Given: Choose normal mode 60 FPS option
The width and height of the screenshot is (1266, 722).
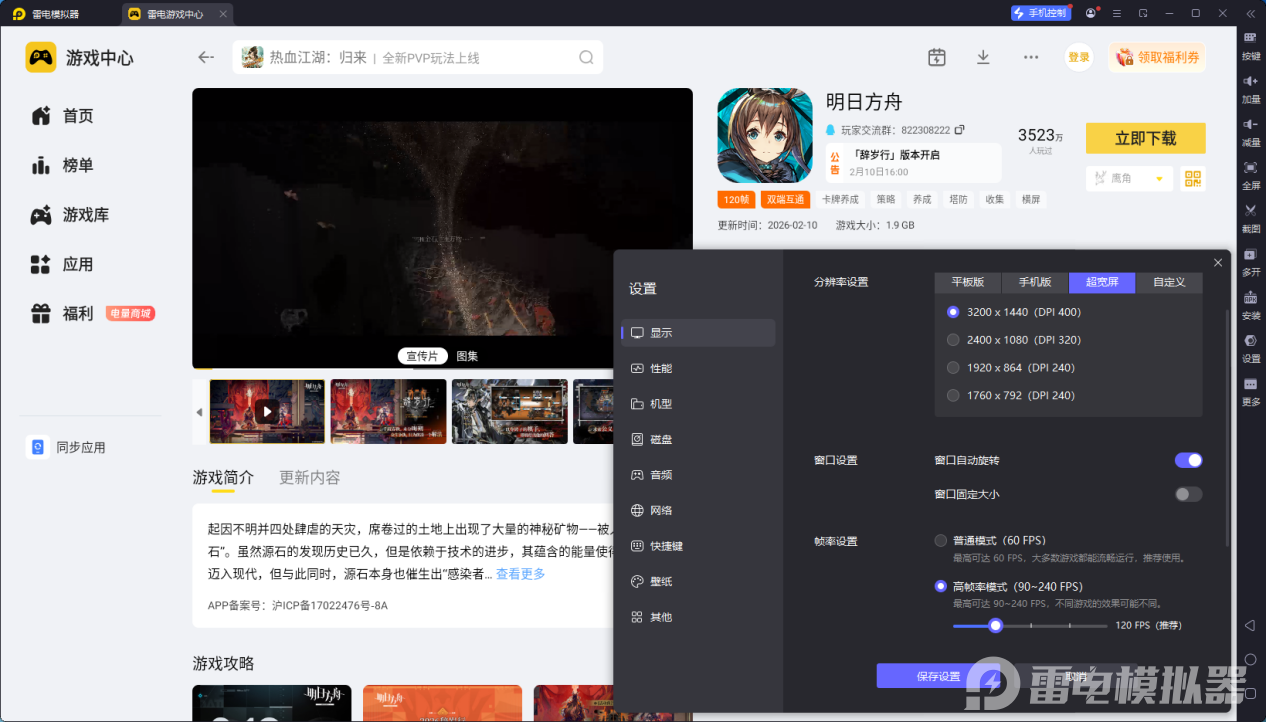Looking at the screenshot, I should pyautogui.click(x=941, y=541).
